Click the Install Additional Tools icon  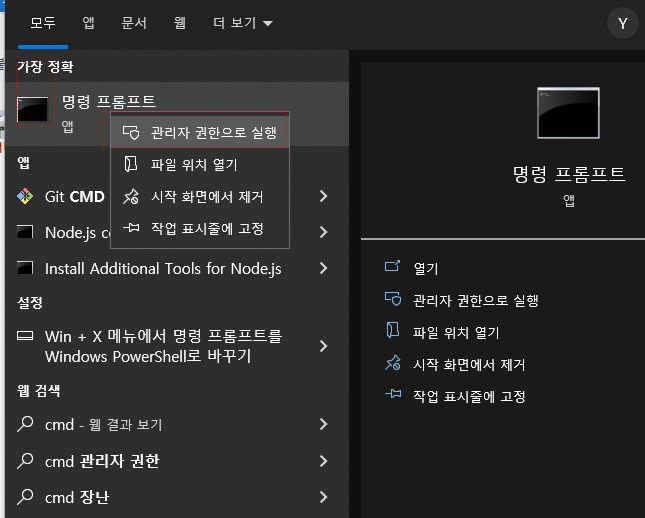(x=25, y=268)
